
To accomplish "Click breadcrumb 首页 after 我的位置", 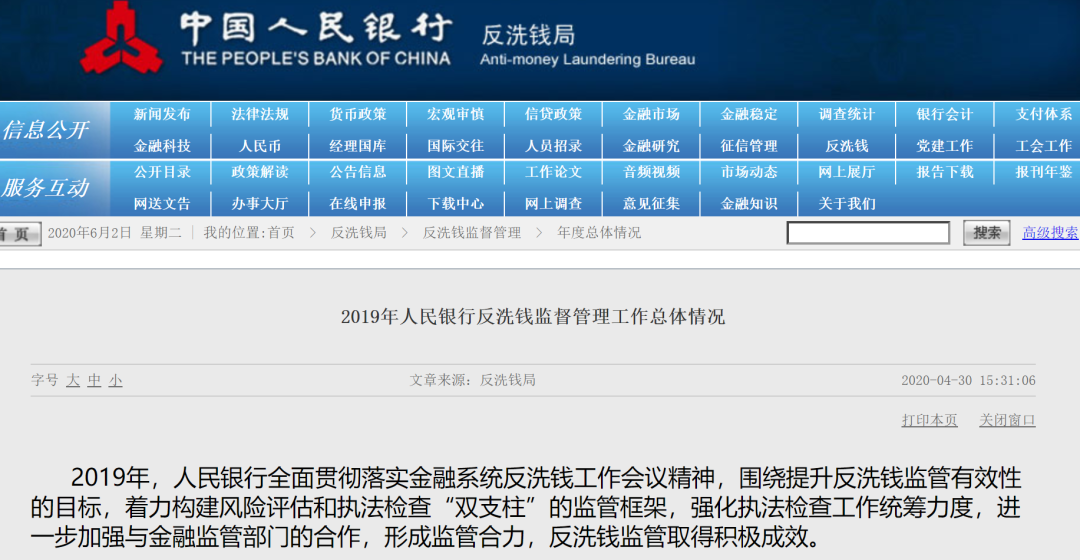I will 281,233.
